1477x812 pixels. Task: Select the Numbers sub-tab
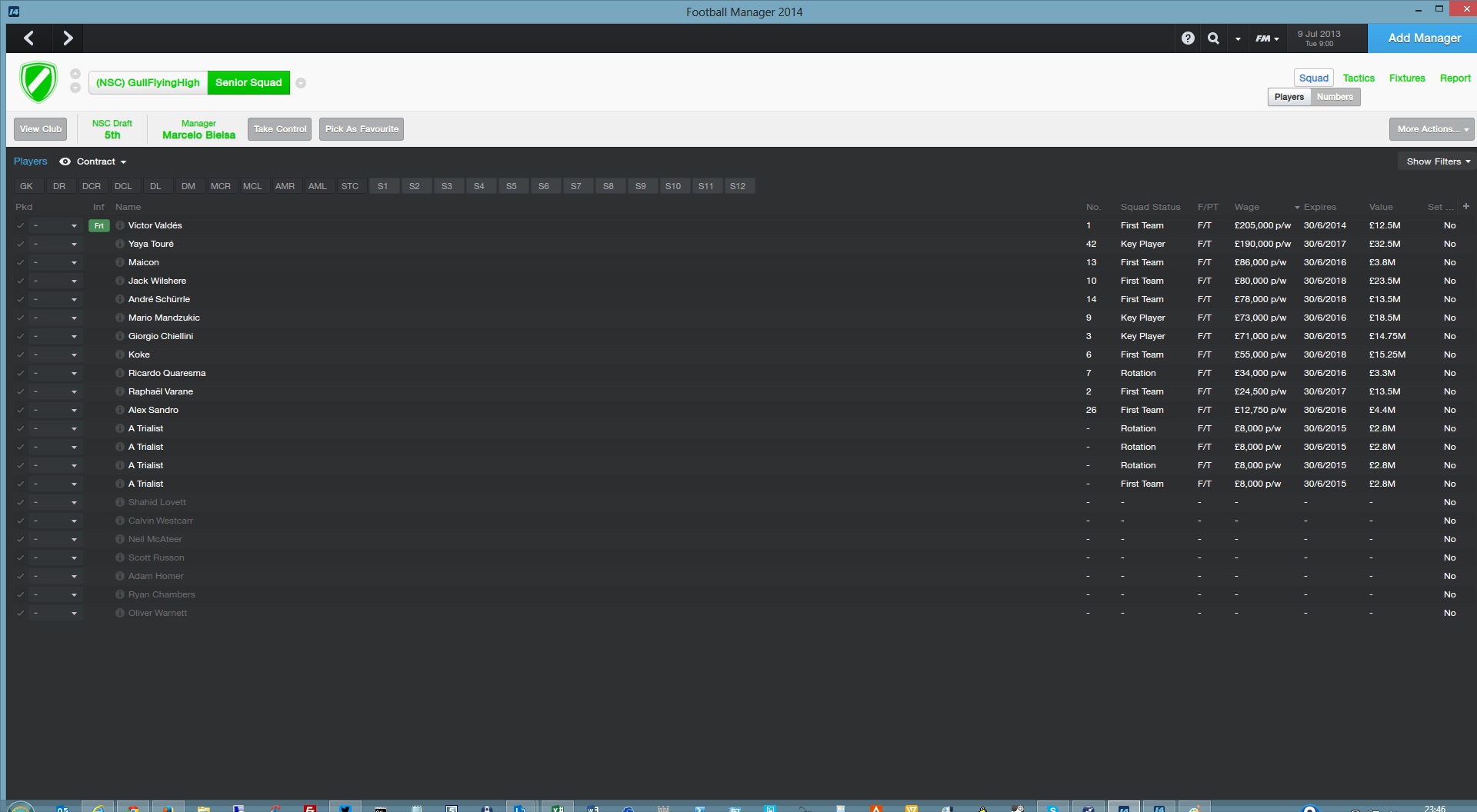1335,97
